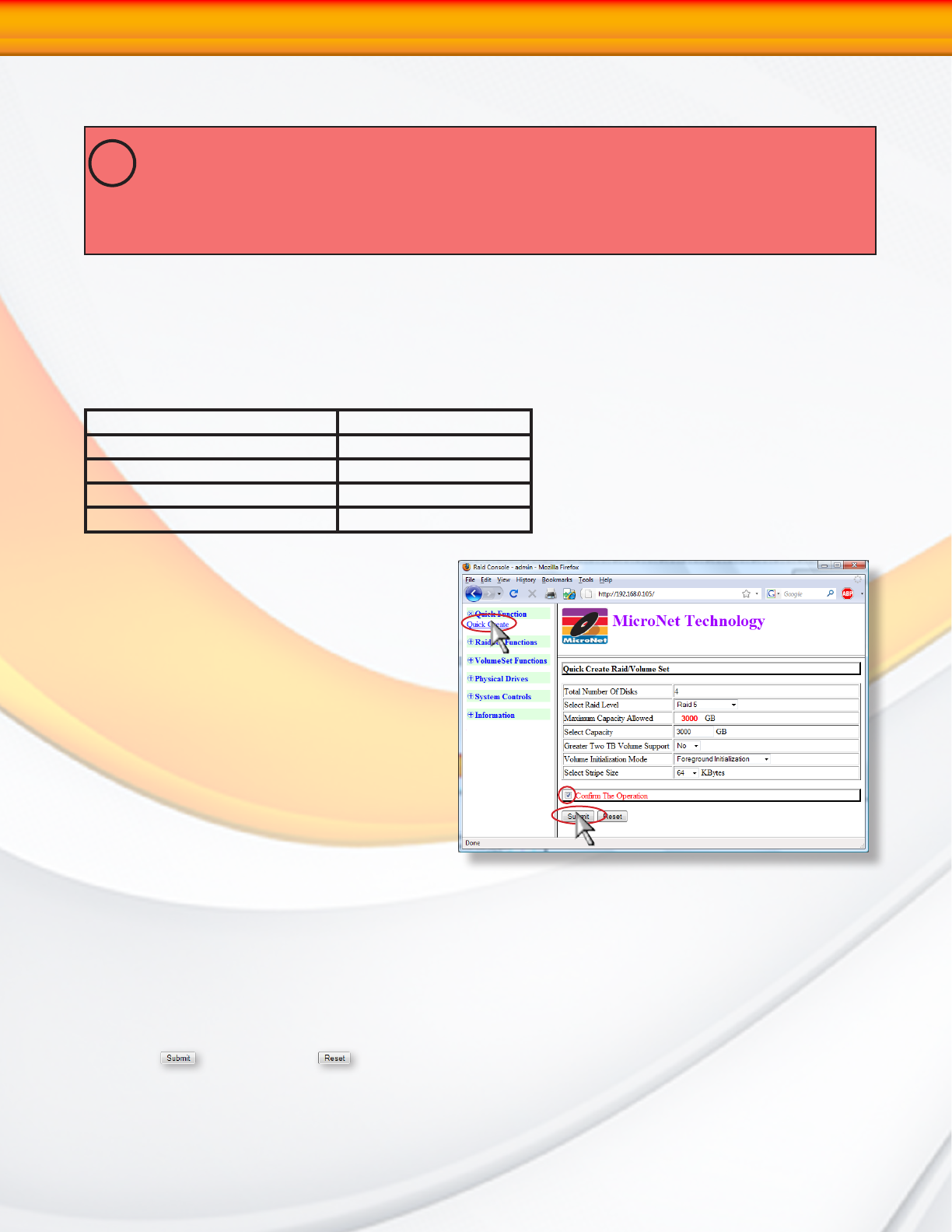Image resolution: width=952 pixels, height=1232 pixels.
Task: Open Volume Initialization Mode dropdown
Action: point(723,759)
